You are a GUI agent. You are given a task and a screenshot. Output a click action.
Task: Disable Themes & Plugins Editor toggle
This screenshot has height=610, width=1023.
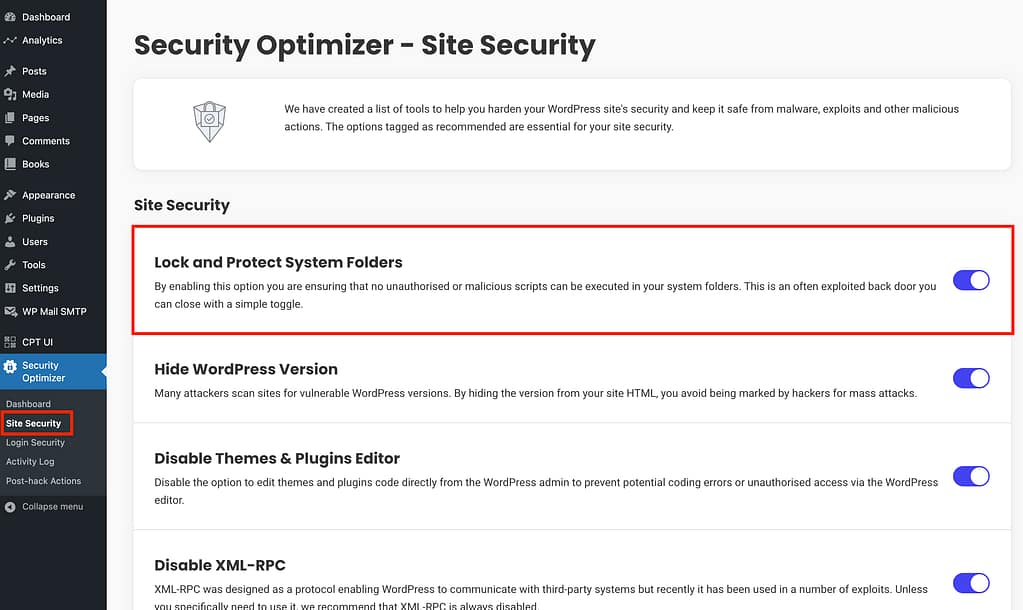[971, 476]
